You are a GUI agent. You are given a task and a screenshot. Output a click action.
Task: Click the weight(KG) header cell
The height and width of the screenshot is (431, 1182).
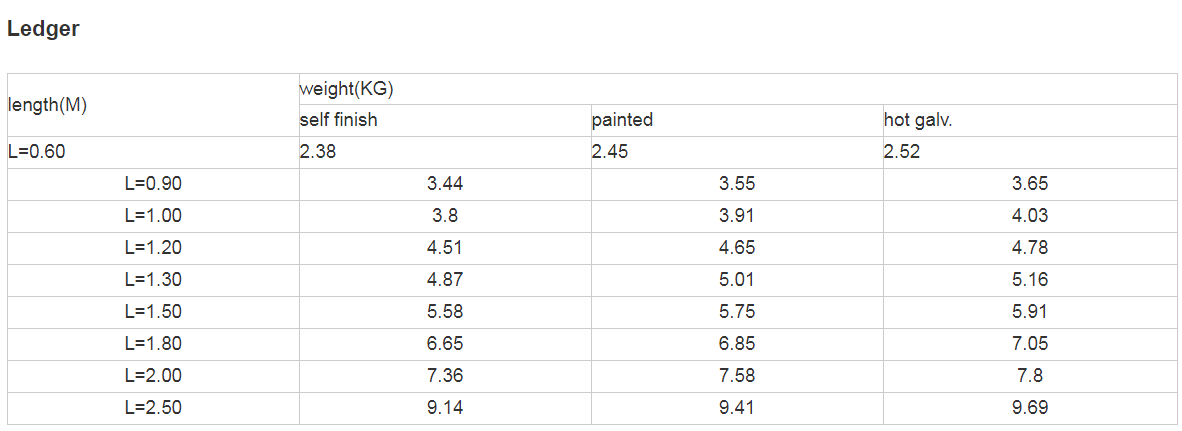[738, 90]
